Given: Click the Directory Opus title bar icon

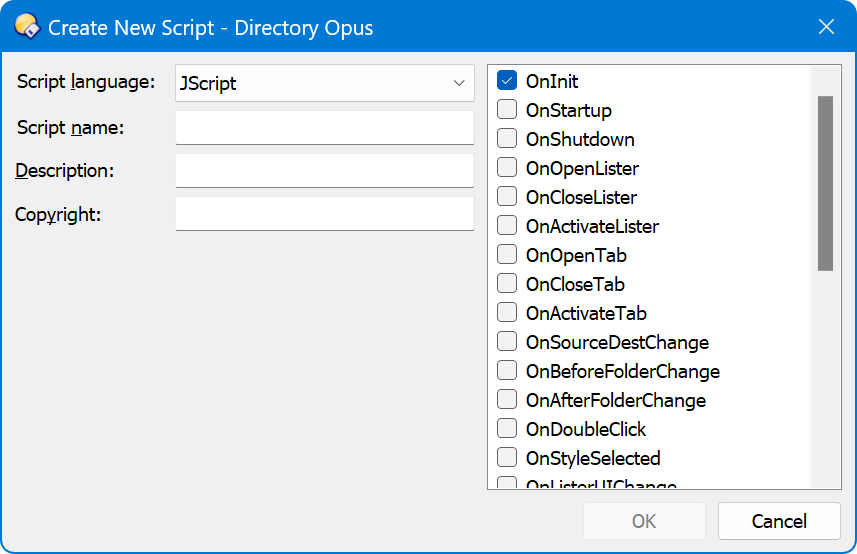Looking at the screenshot, I should (27, 26).
